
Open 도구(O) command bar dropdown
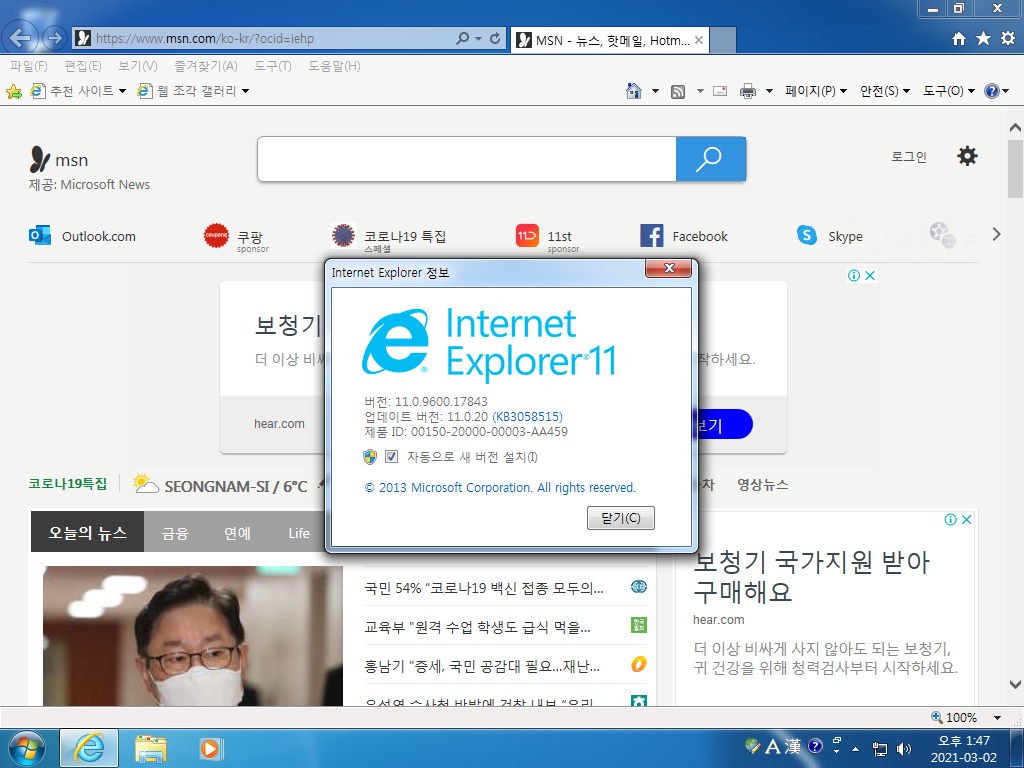click(x=949, y=91)
